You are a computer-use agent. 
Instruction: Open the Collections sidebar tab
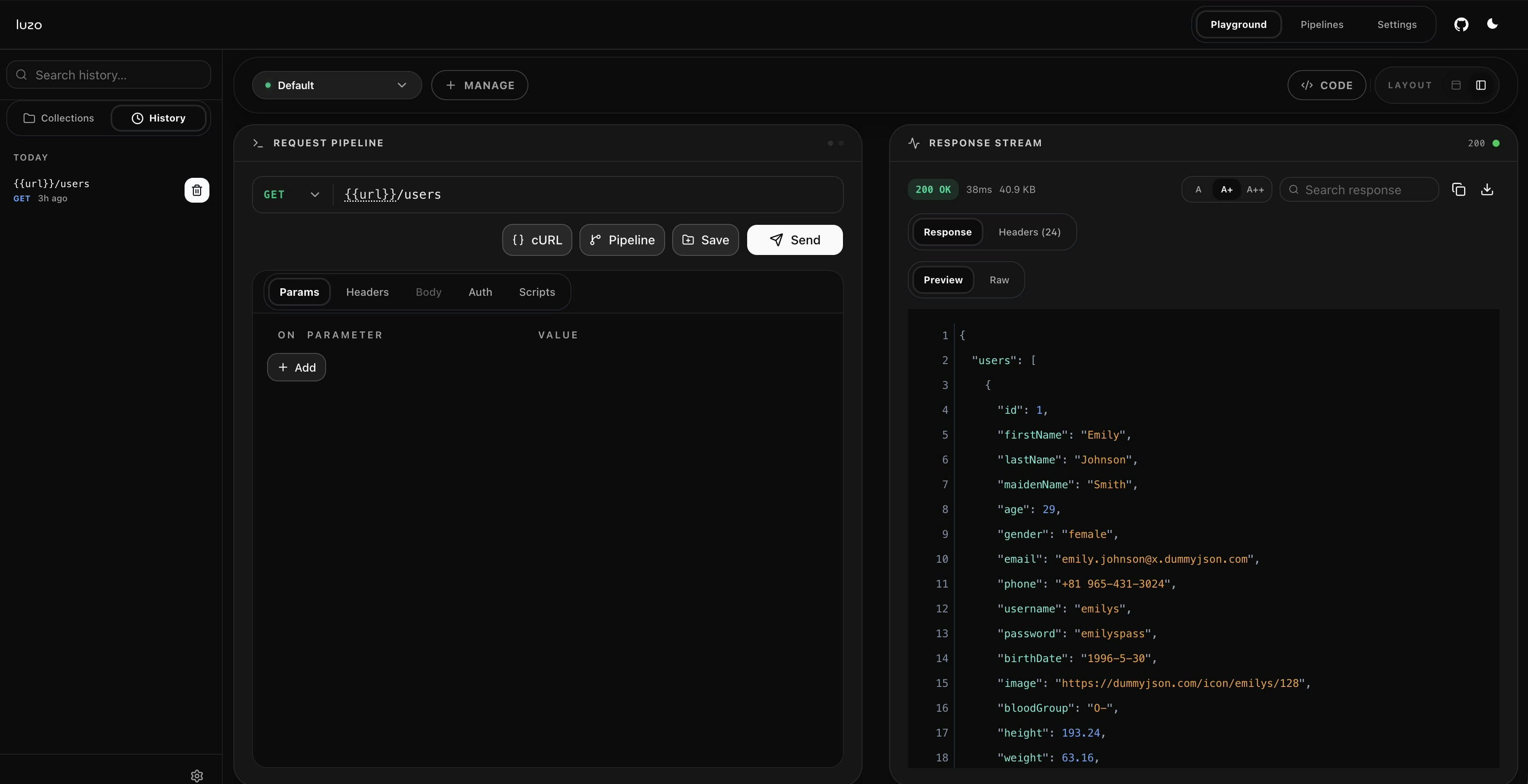click(x=59, y=118)
